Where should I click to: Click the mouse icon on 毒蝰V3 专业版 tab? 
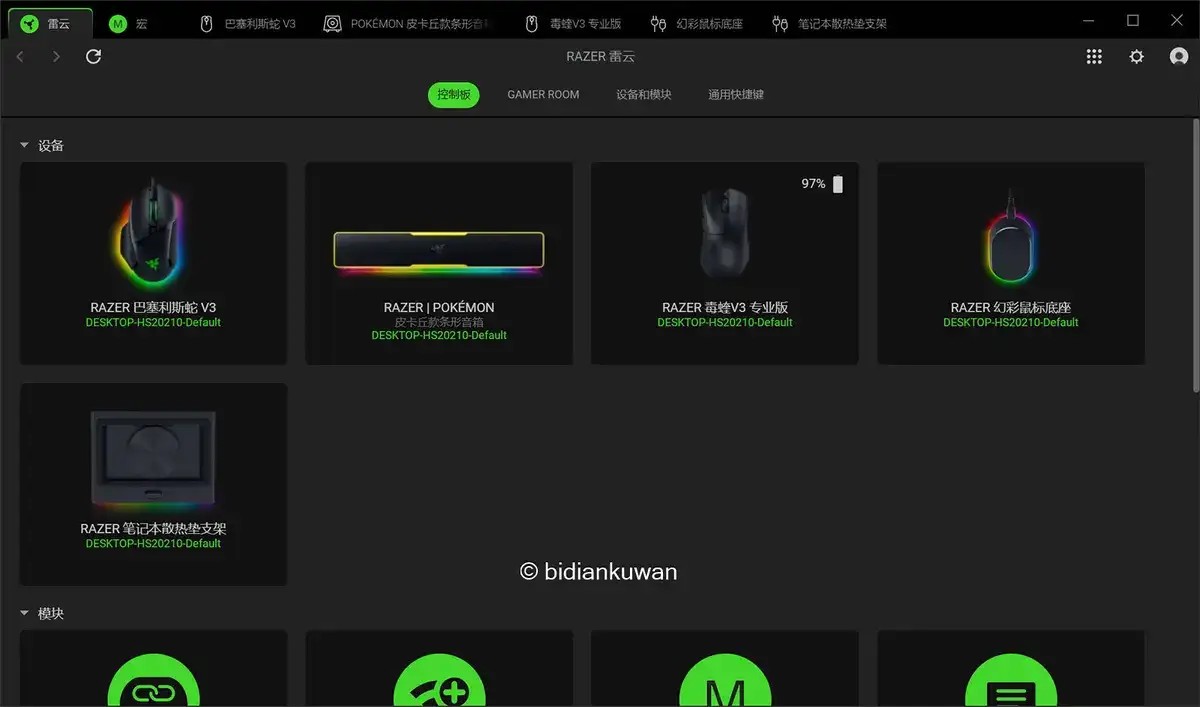[x=532, y=23]
